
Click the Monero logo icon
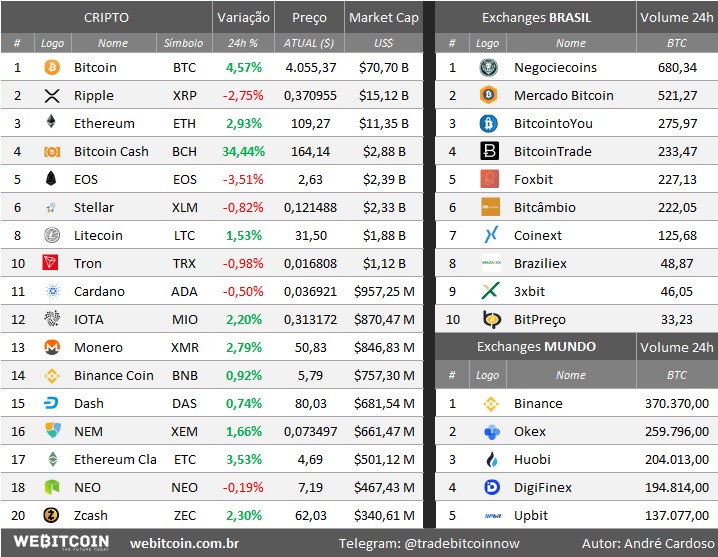click(52, 347)
